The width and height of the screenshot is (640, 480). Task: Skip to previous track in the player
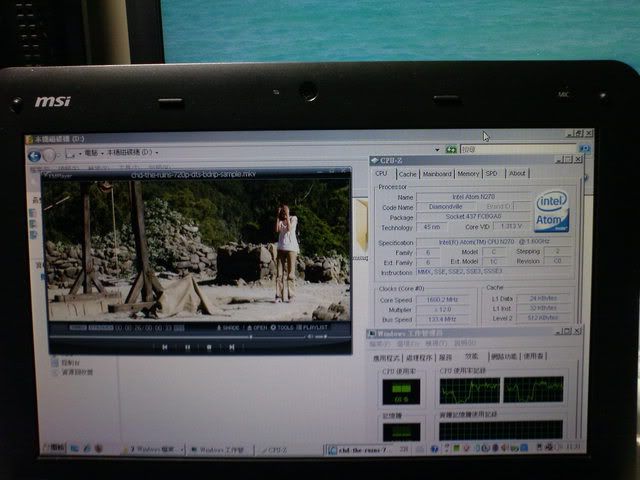(x=164, y=347)
